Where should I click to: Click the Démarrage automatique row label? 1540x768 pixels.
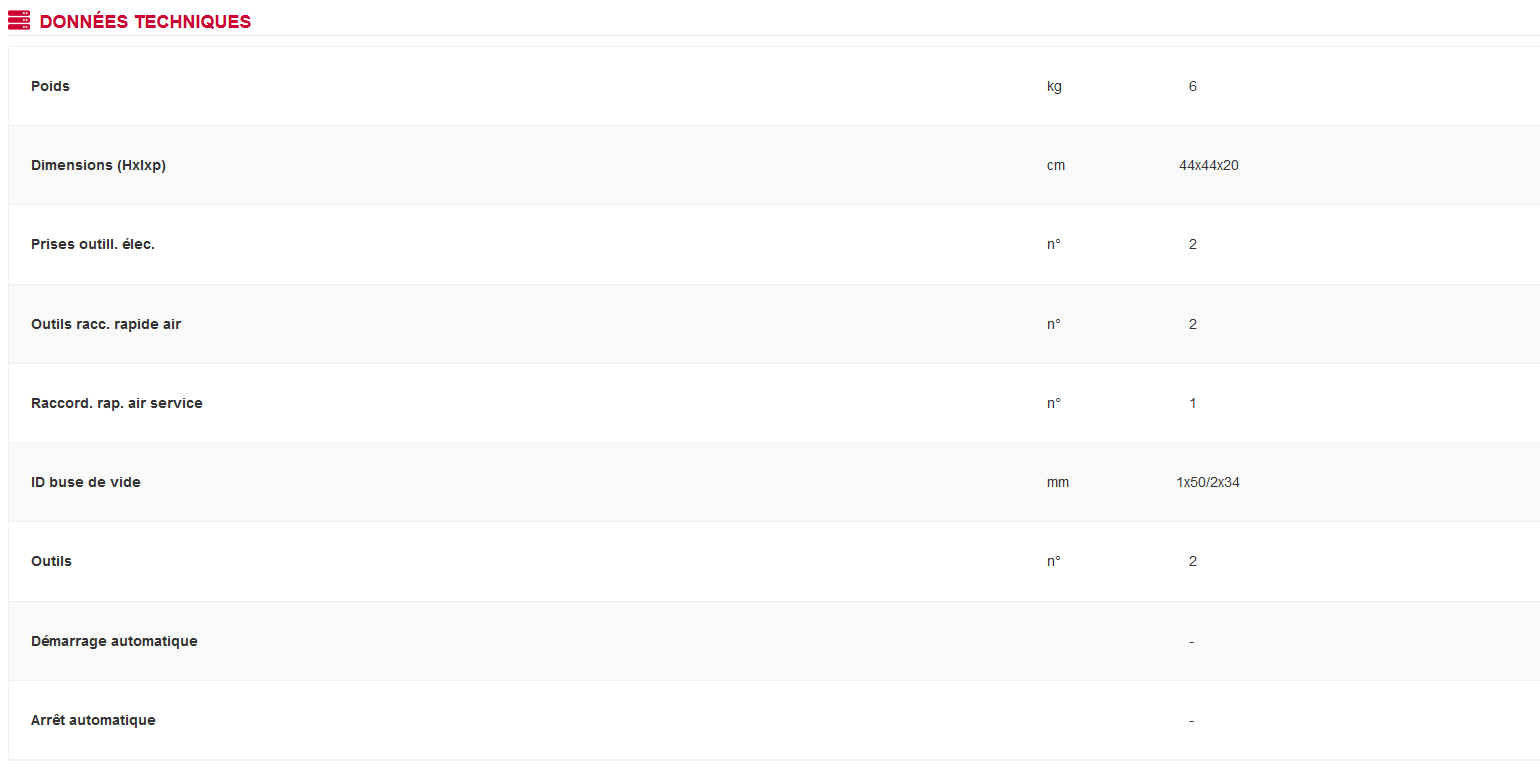pyautogui.click(x=114, y=641)
